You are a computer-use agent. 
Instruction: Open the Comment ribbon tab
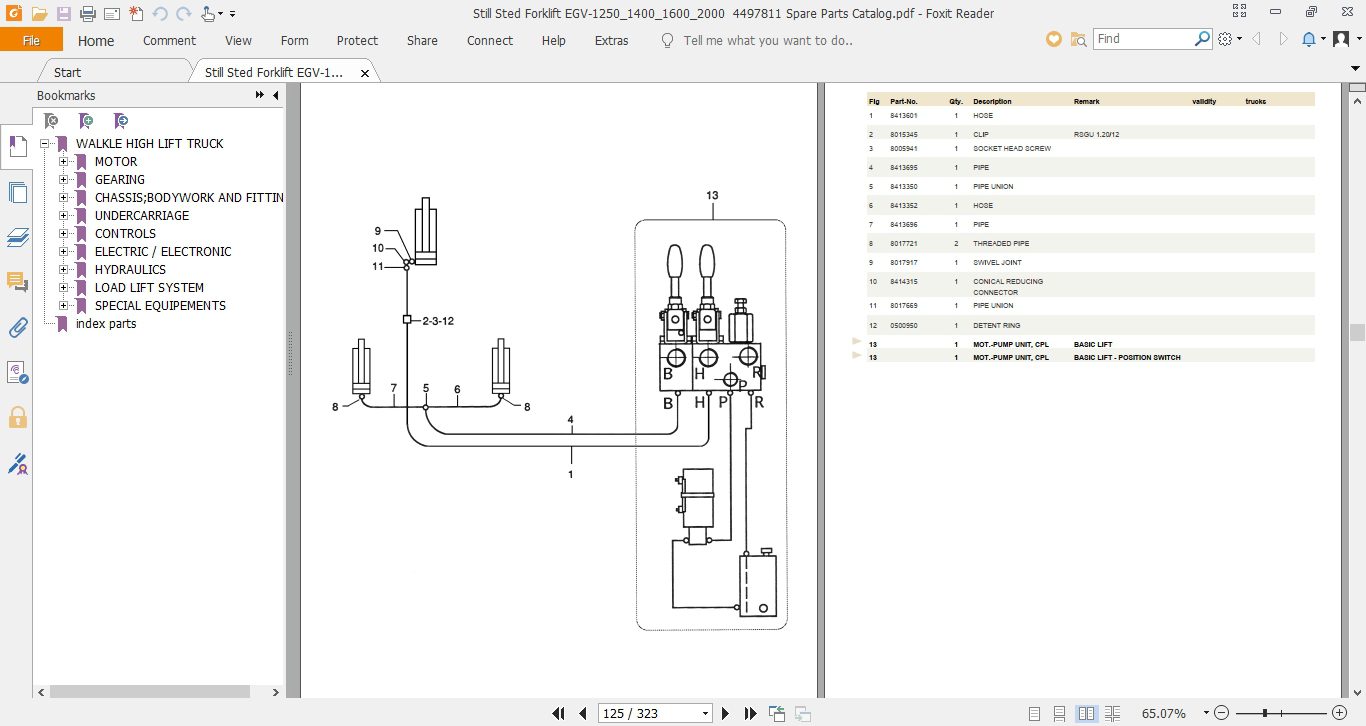(x=169, y=41)
